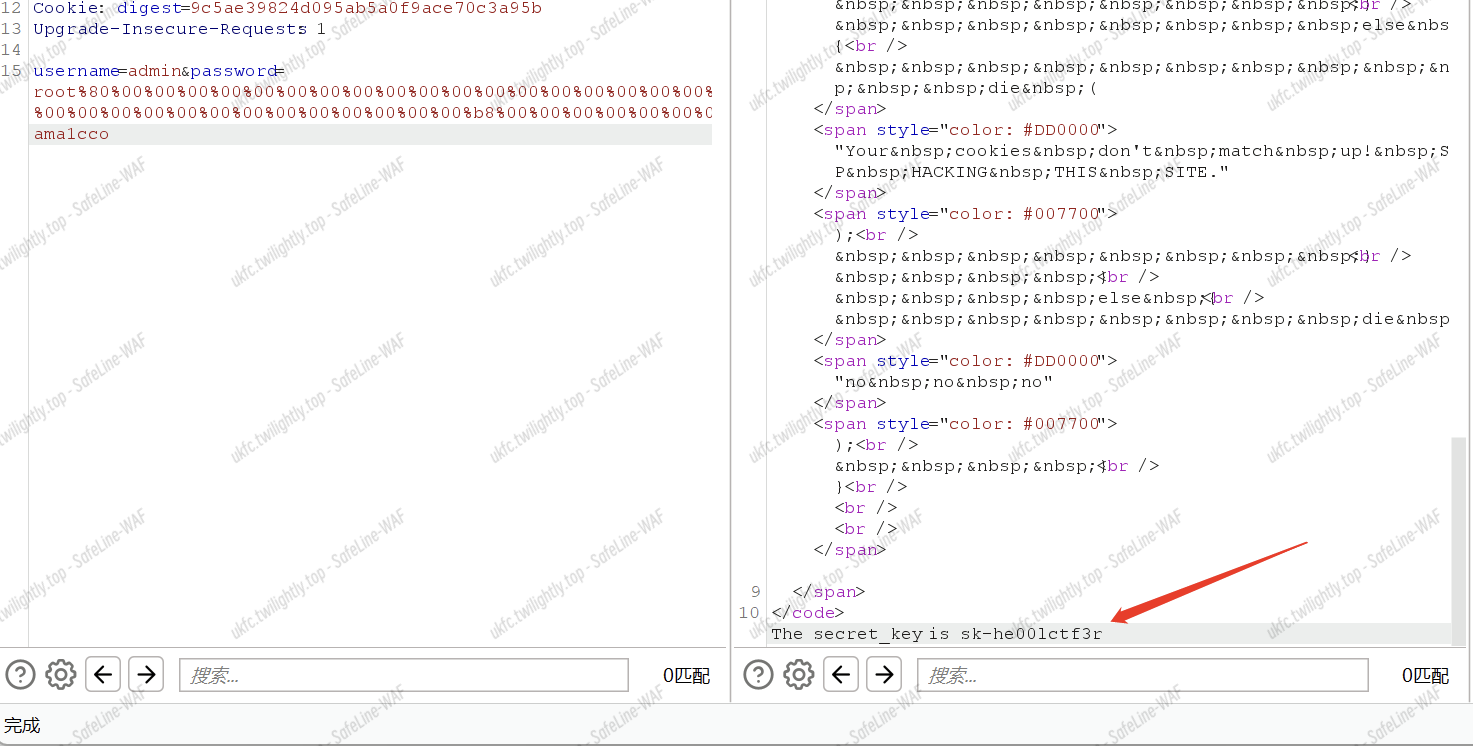Viewport: 1473px width, 746px height.
Task: Click the closing code tag on line 10
Action: 807,612
